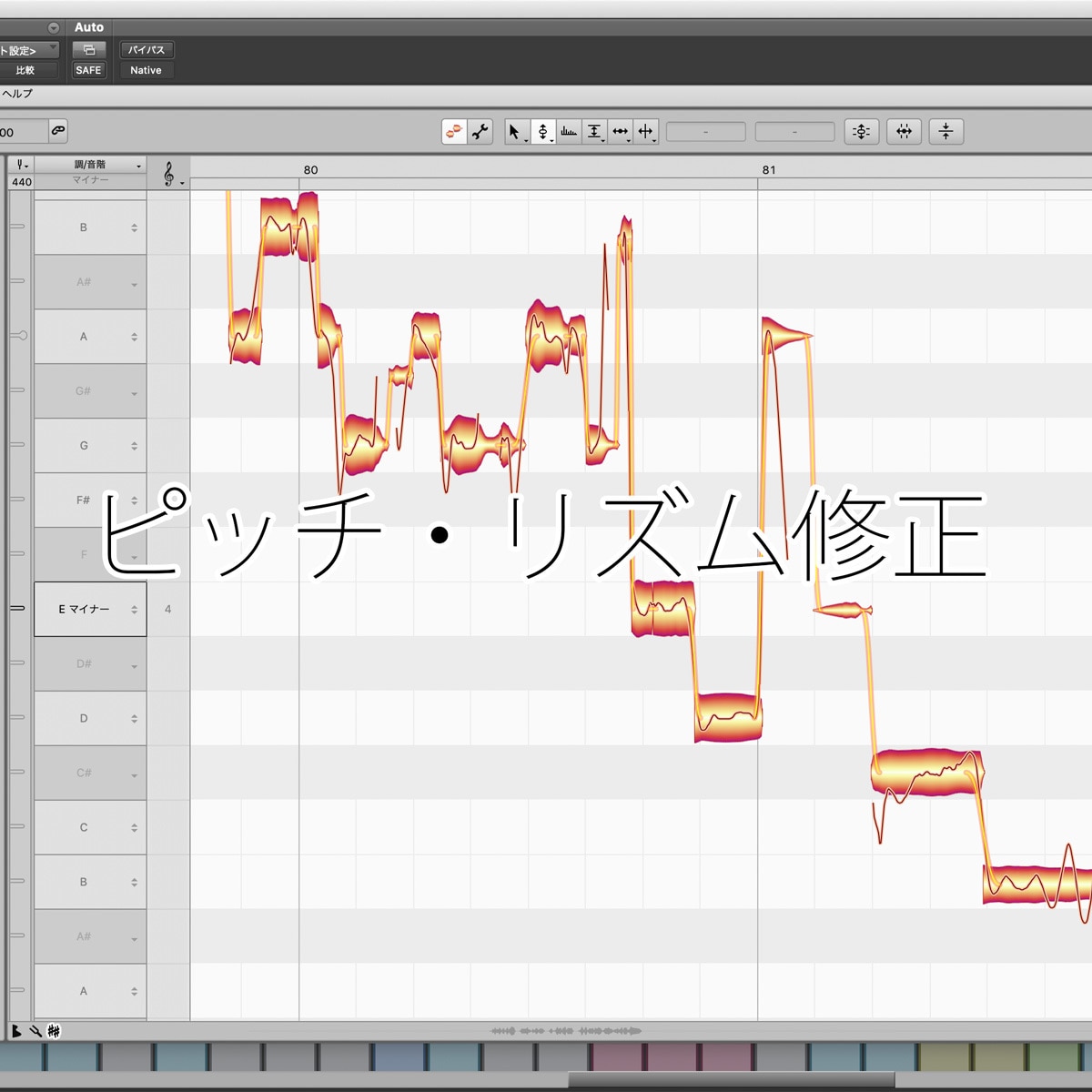Click the flag icon below the pitch ruler

(x=16, y=1031)
